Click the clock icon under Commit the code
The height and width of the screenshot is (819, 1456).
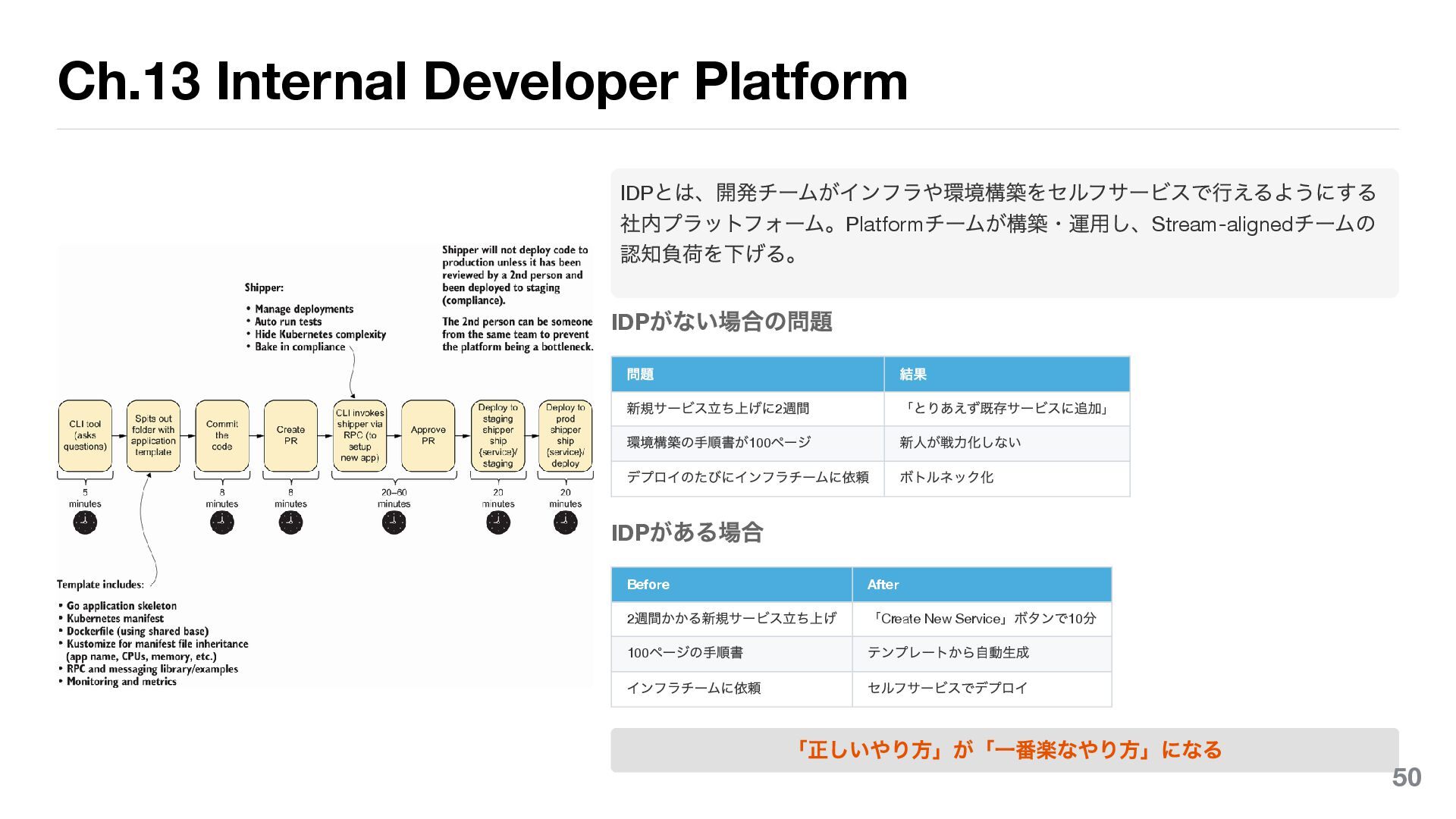pos(221,522)
